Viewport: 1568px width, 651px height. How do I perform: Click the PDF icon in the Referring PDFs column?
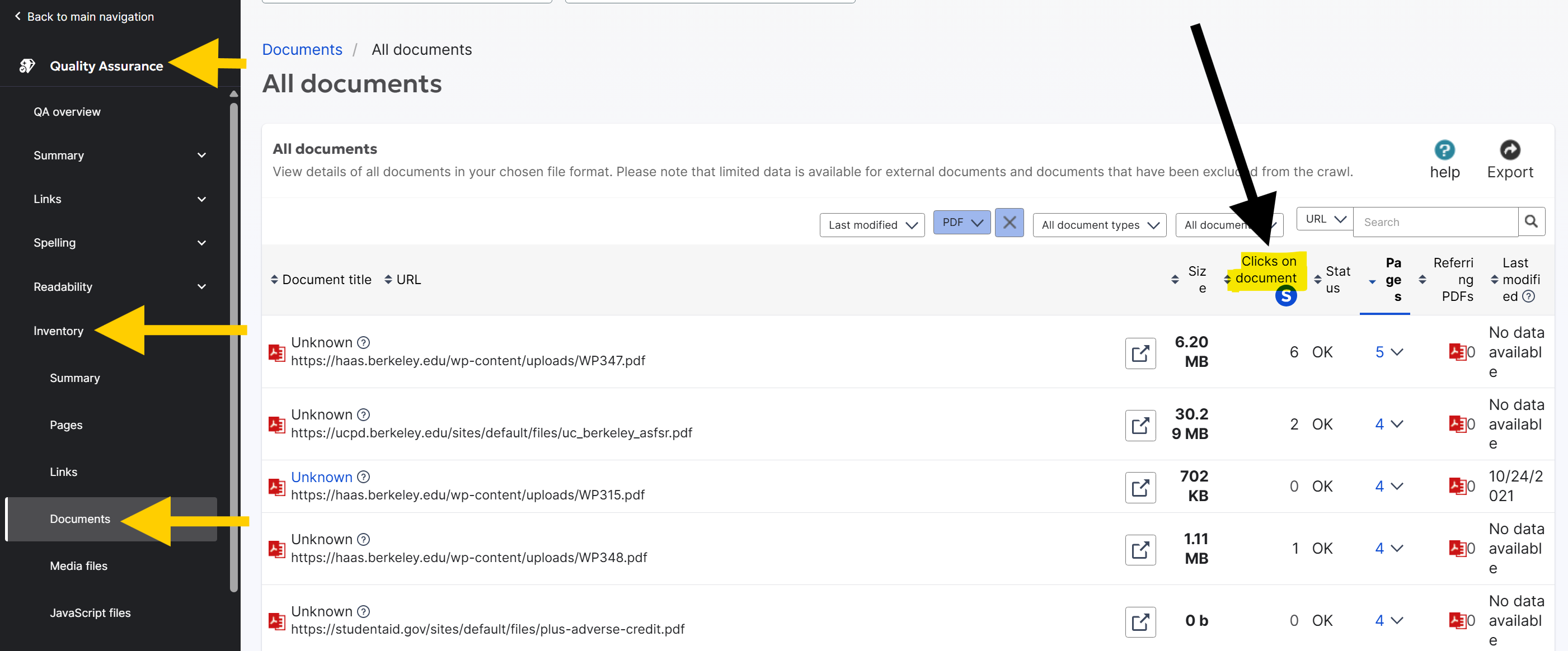[x=1458, y=352]
